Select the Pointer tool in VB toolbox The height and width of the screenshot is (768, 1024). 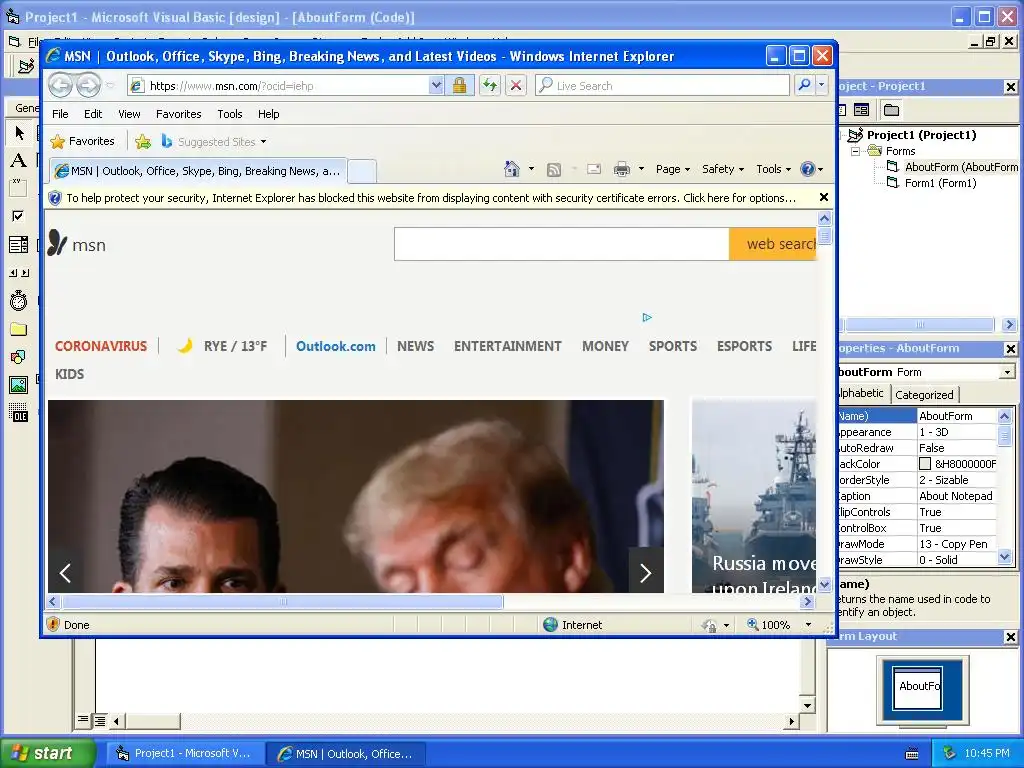(x=19, y=133)
